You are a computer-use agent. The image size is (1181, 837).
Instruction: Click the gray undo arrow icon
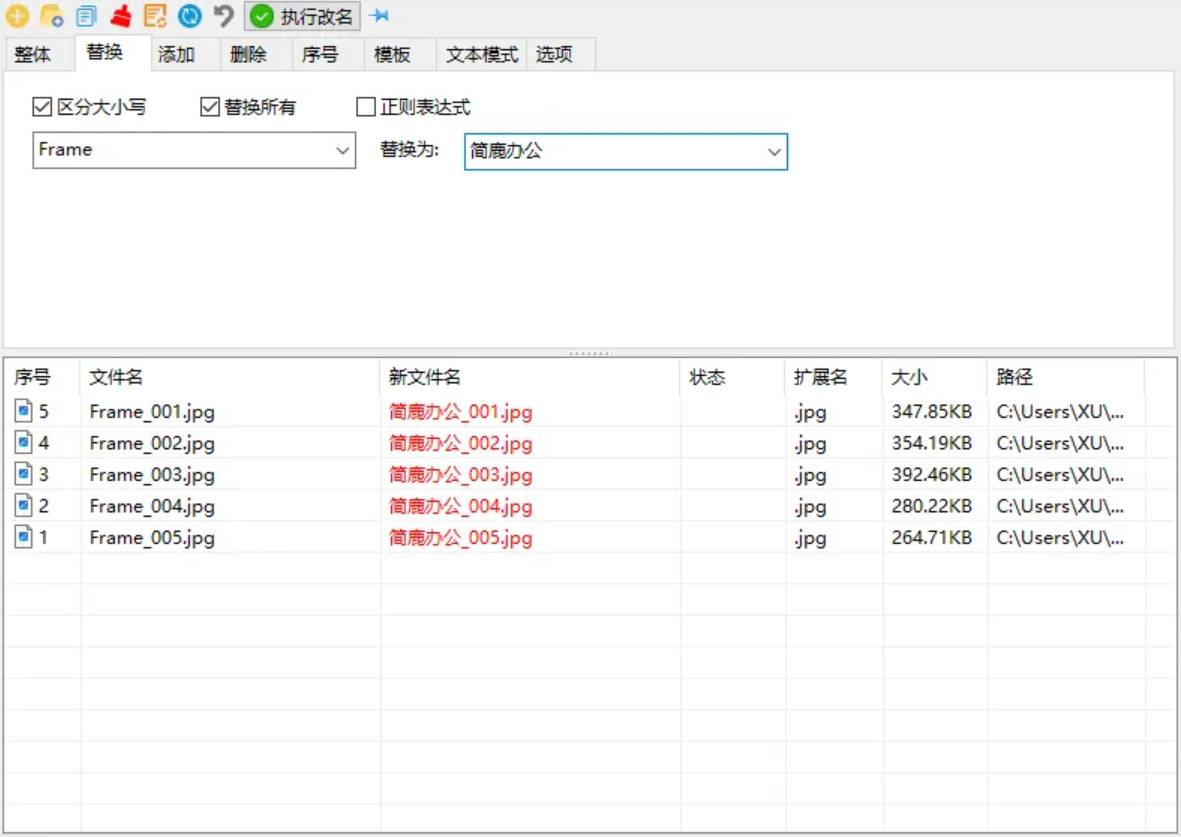pos(224,15)
